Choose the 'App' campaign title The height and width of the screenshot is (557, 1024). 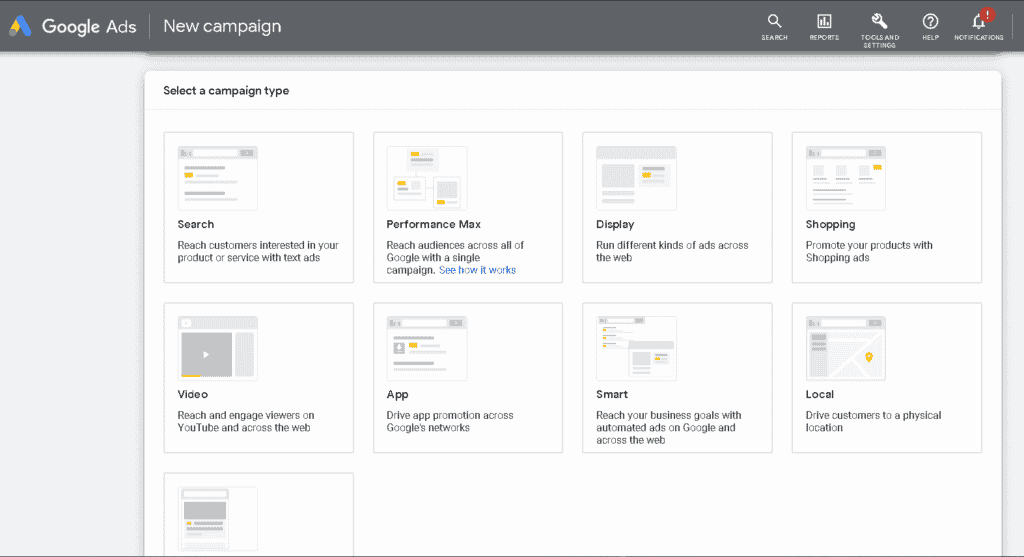pyautogui.click(x=397, y=394)
